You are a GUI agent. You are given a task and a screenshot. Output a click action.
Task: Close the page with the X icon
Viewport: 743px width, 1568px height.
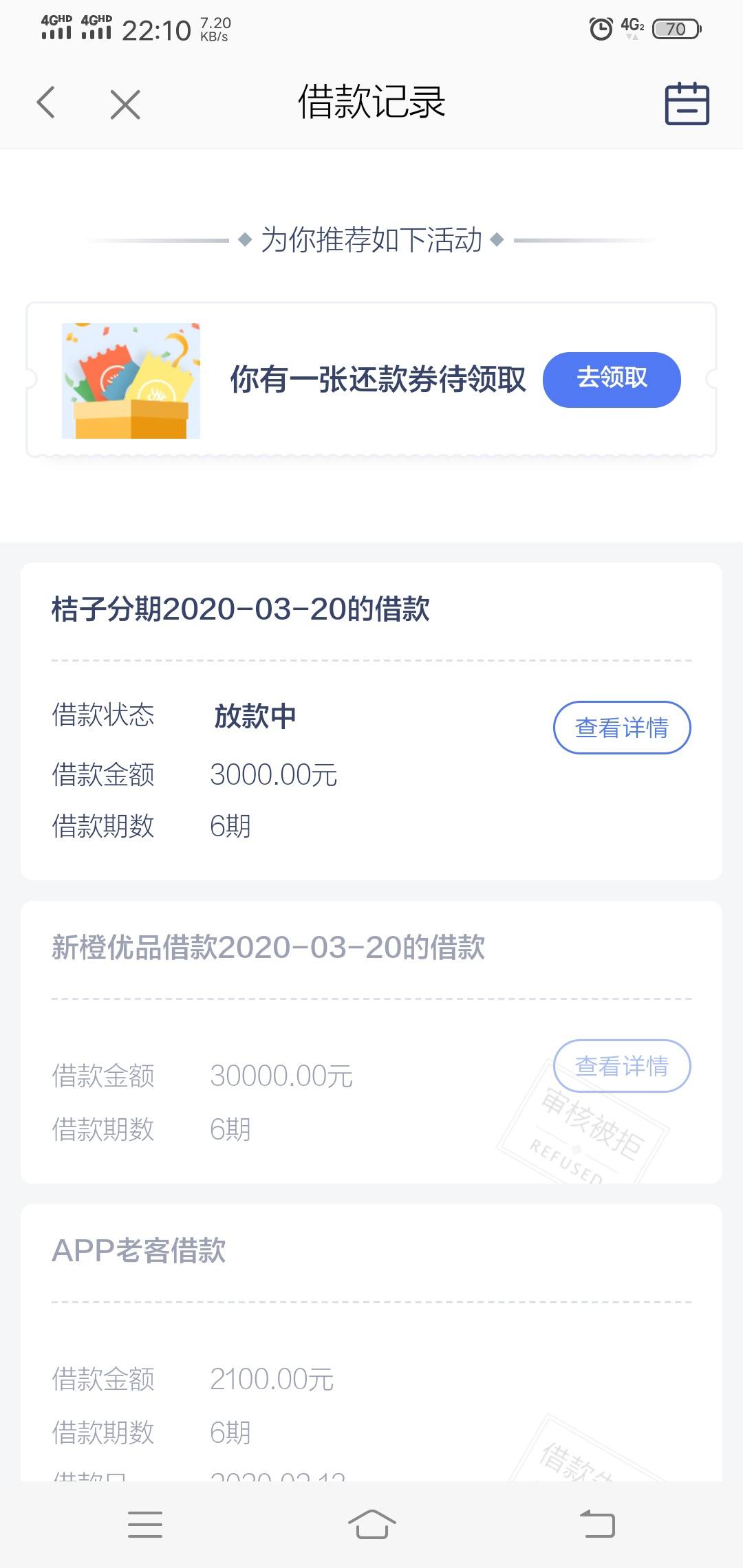[x=125, y=105]
